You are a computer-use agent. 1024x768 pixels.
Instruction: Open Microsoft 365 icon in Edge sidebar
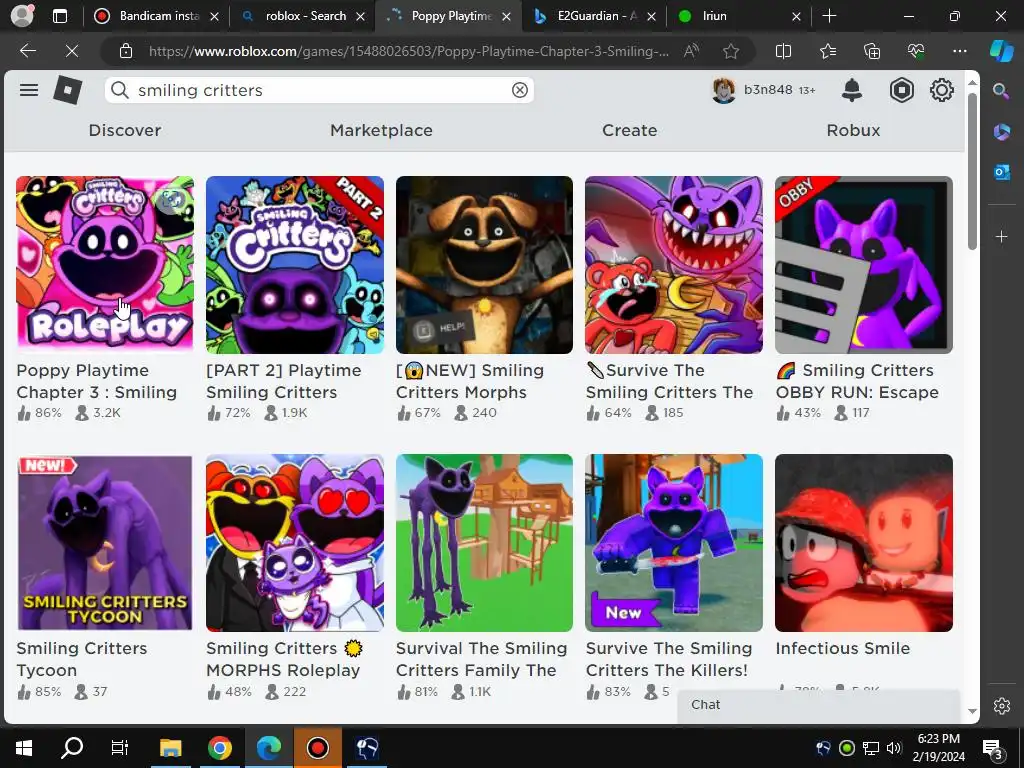1001,132
